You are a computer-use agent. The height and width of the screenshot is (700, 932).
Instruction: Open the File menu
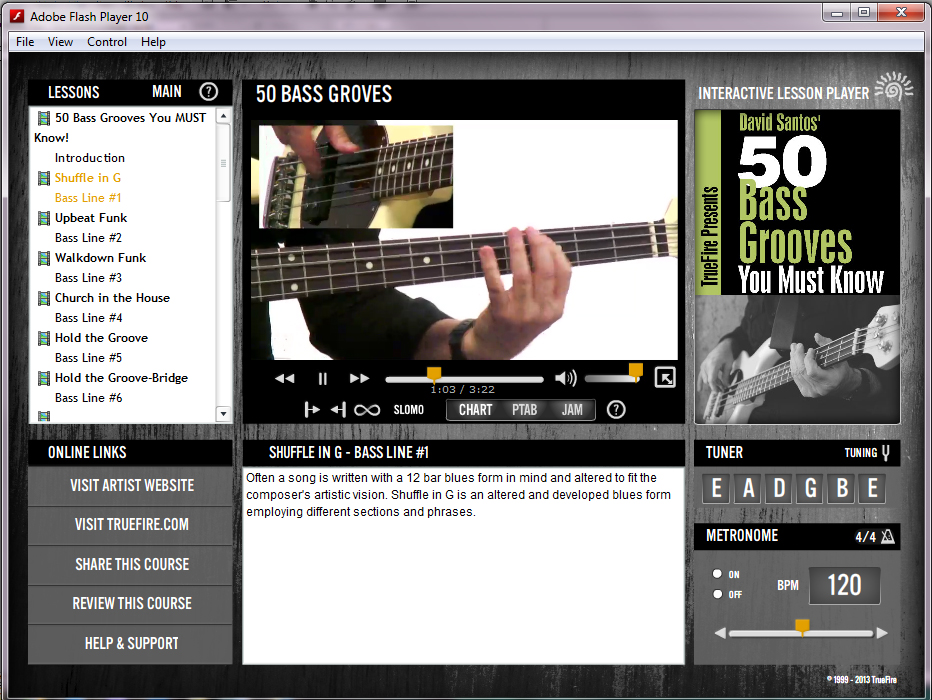(25, 42)
